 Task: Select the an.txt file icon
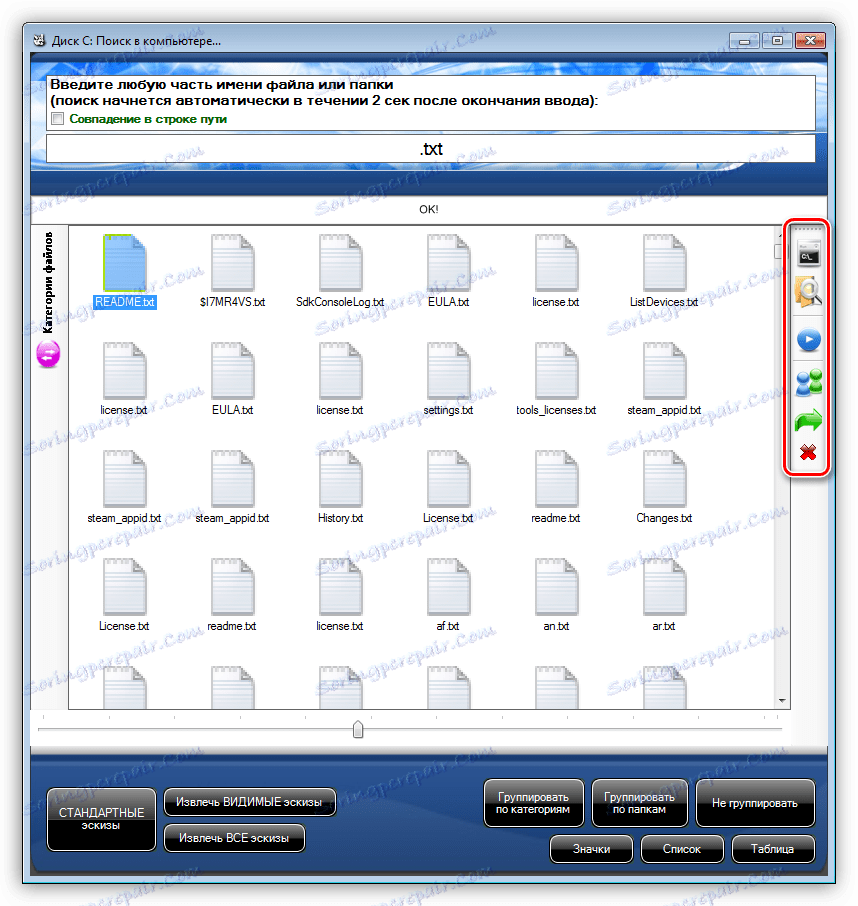[556, 587]
